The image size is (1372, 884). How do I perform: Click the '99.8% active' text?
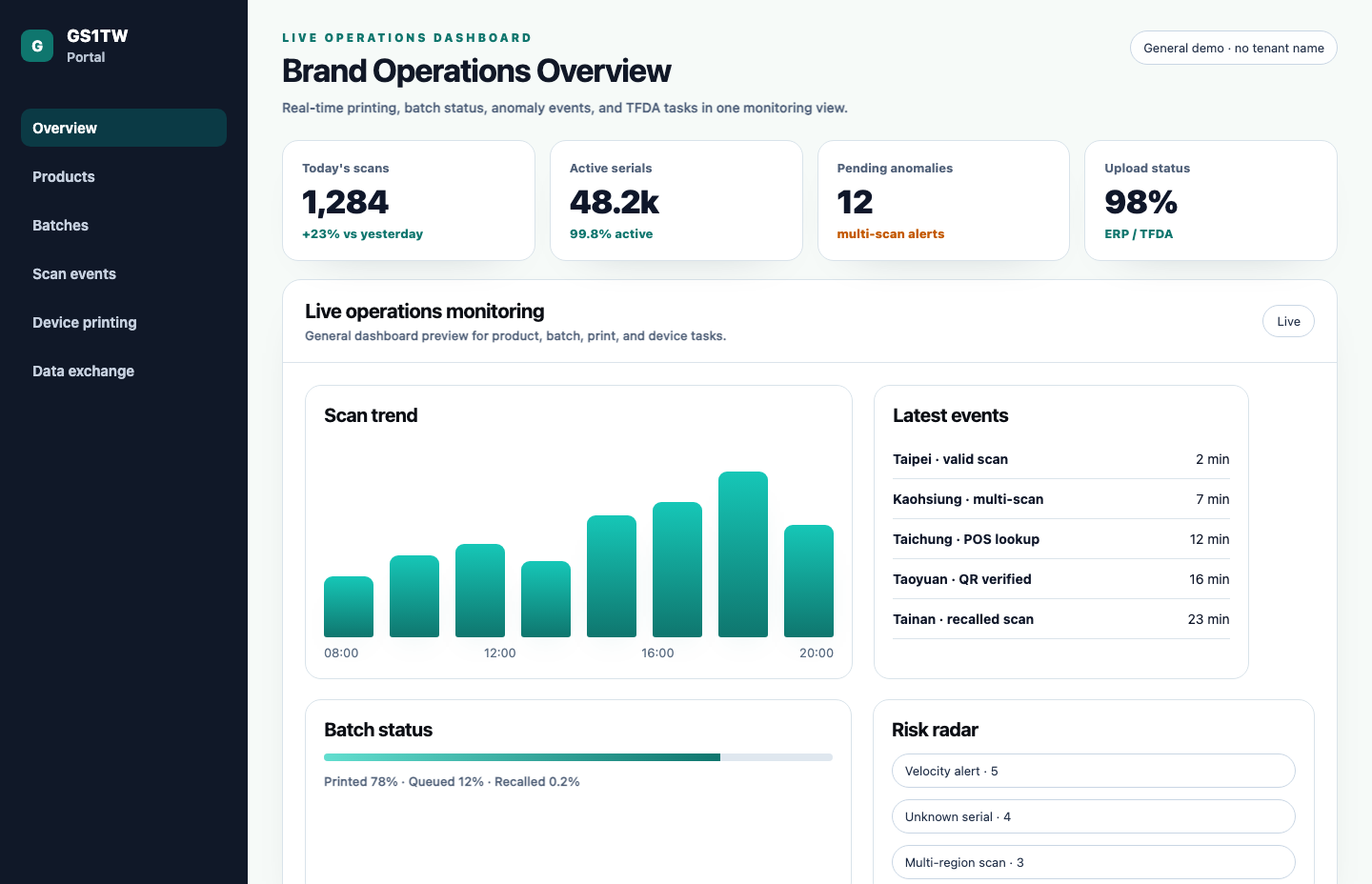click(612, 233)
